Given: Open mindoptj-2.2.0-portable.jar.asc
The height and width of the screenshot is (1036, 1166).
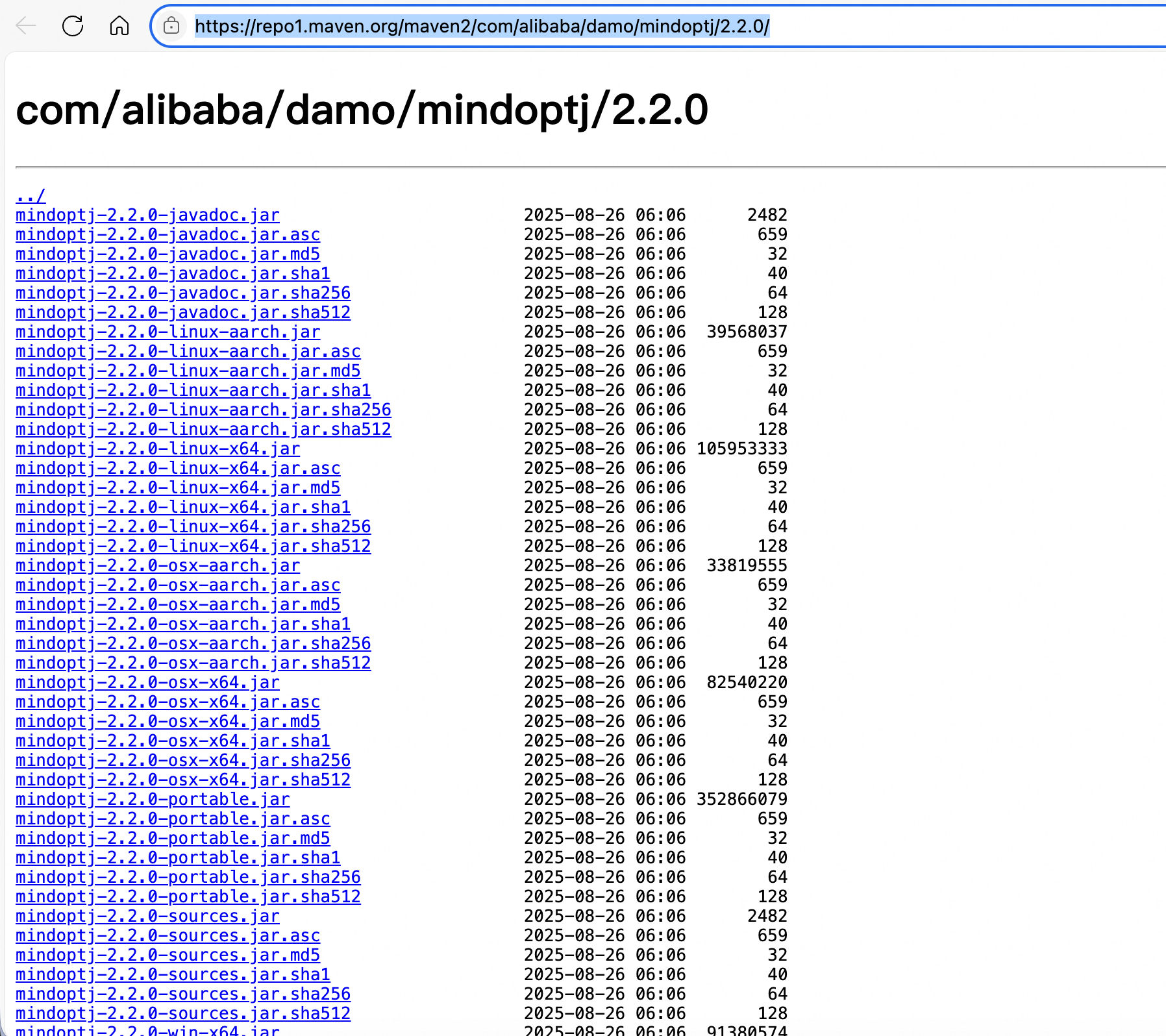Looking at the screenshot, I should (173, 819).
